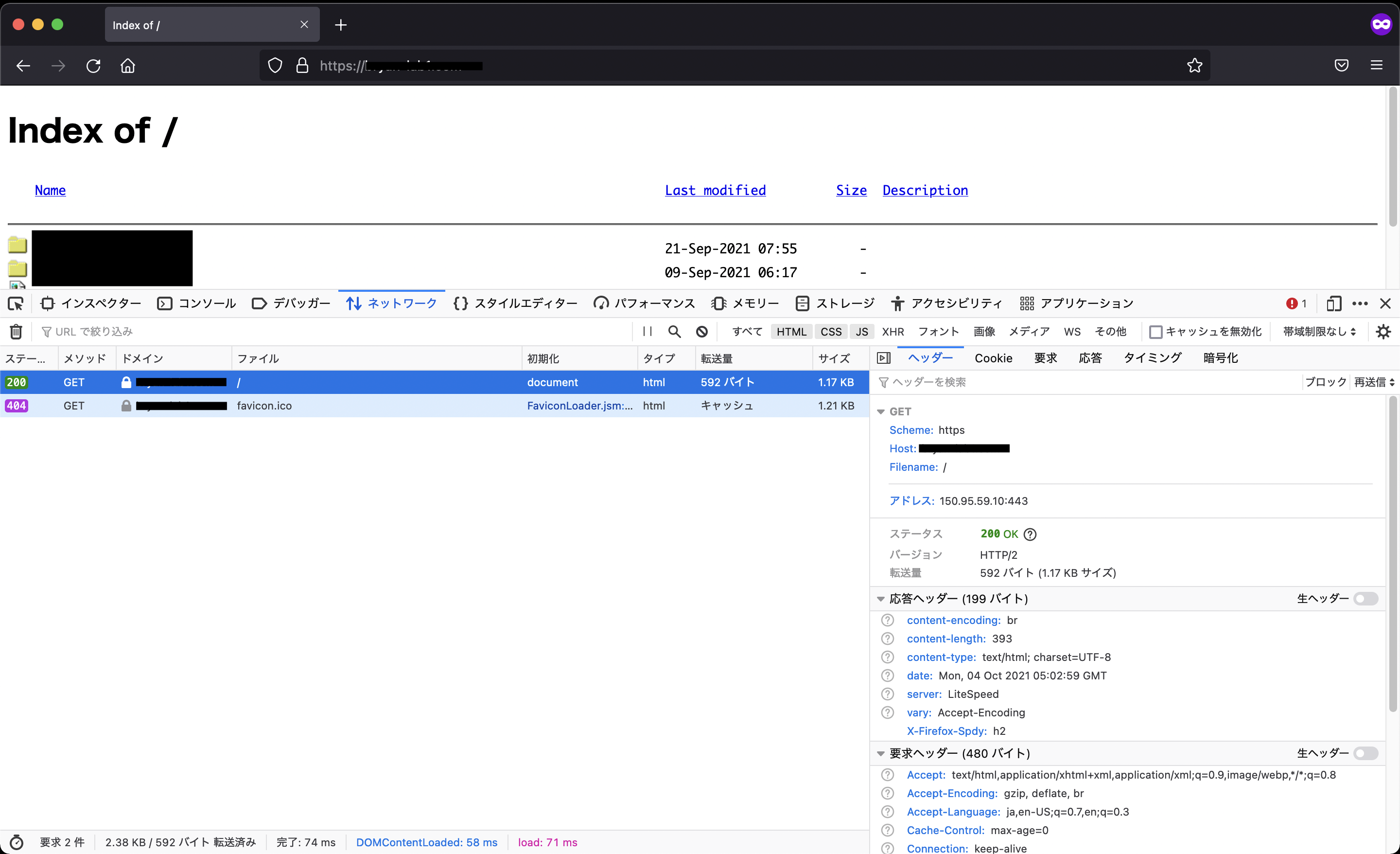This screenshot has width=1400, height=854.
Task: Switch to コンソール tab
Action: [x=196, y=303]
